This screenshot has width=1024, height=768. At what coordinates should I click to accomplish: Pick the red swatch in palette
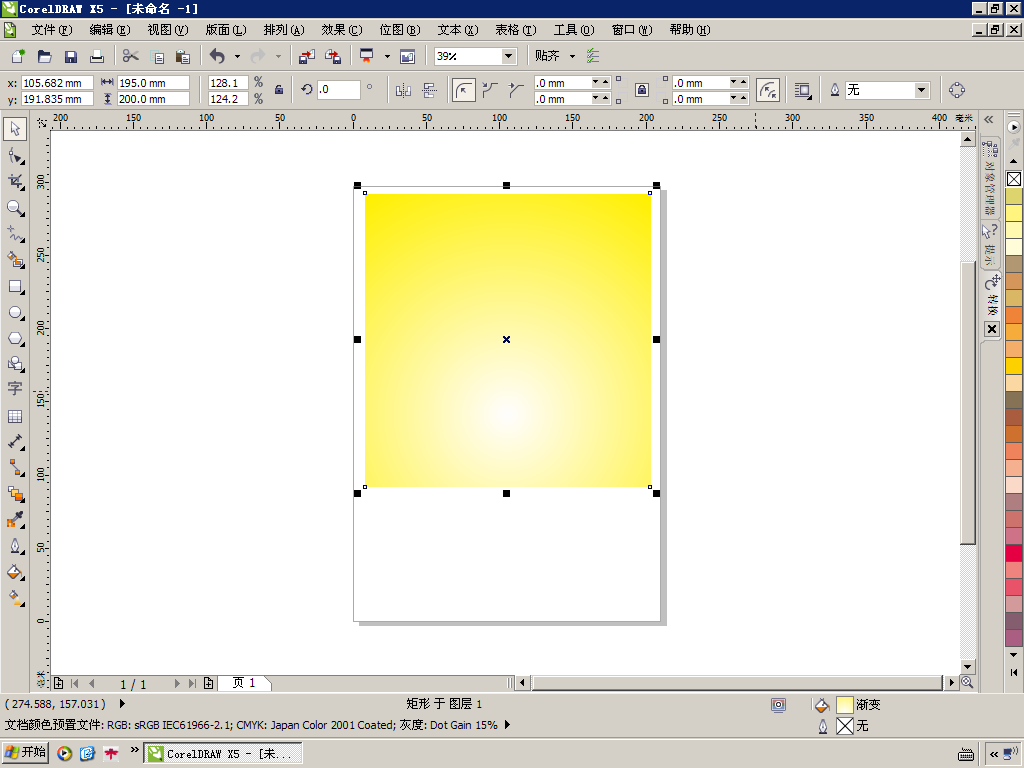(x=1014, y=552)
